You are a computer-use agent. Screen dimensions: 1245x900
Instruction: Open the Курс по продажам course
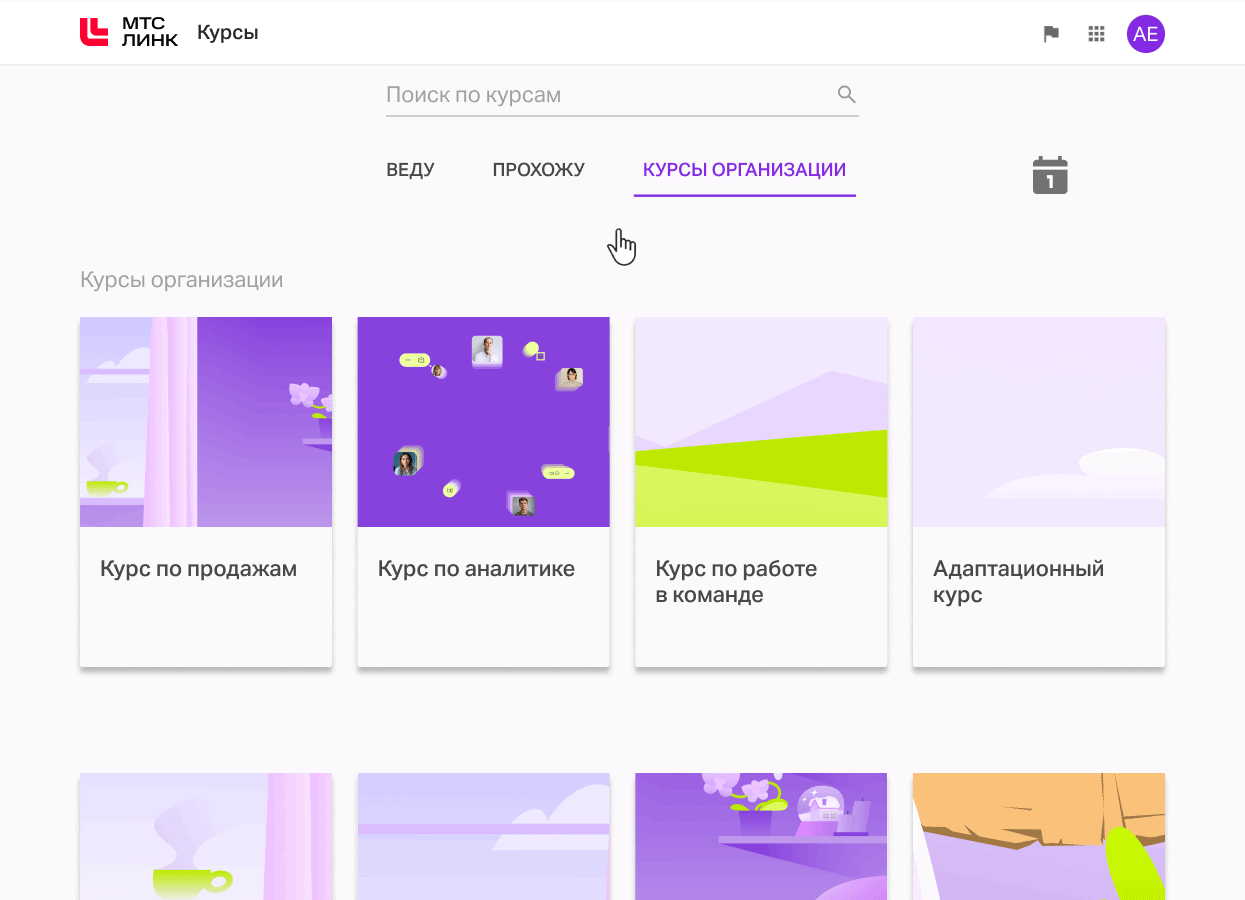pos(205,490)
